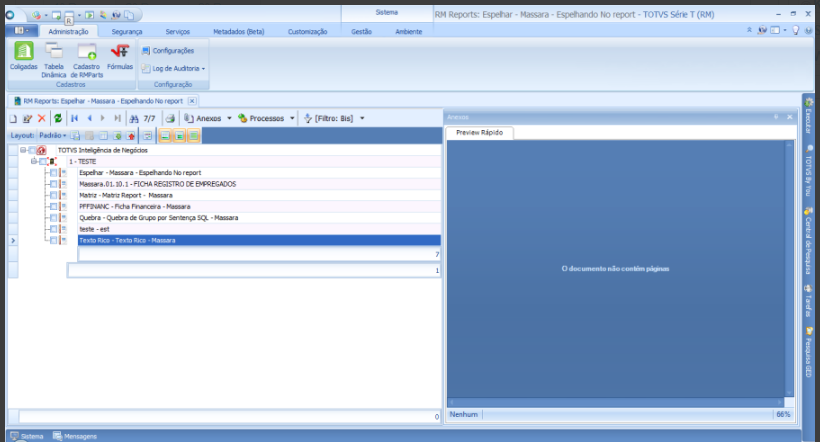Toggle the third highlighted orange panel button
The image size is (820, 442).
(193, 136)
